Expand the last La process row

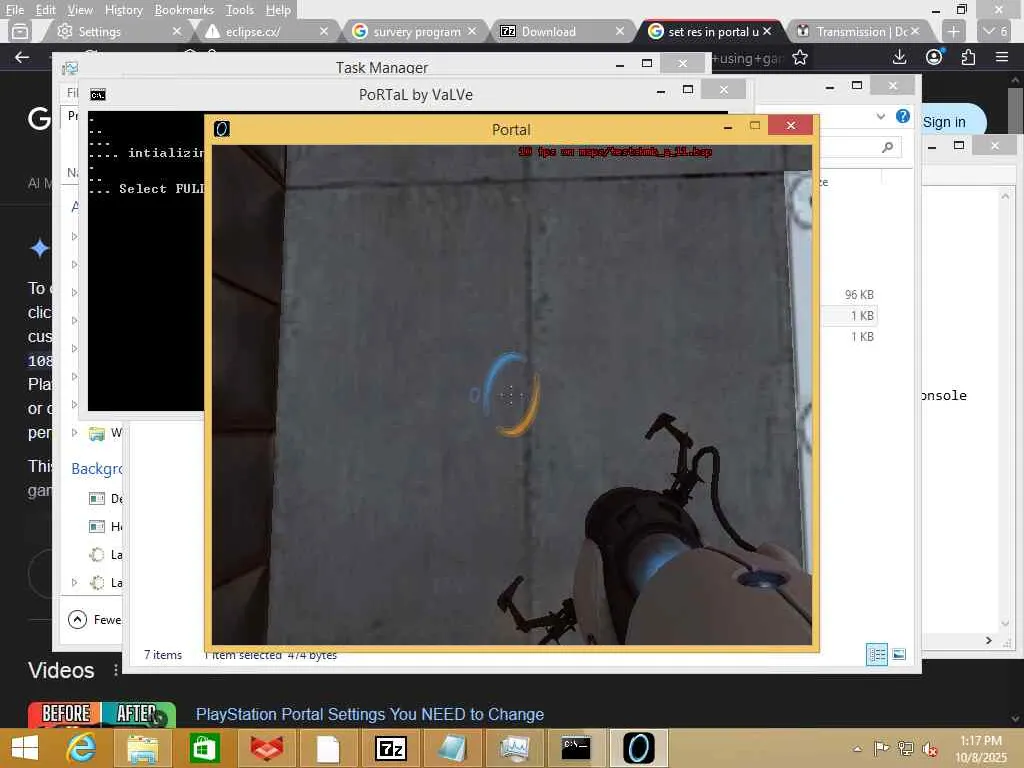(x=74, y=582)
